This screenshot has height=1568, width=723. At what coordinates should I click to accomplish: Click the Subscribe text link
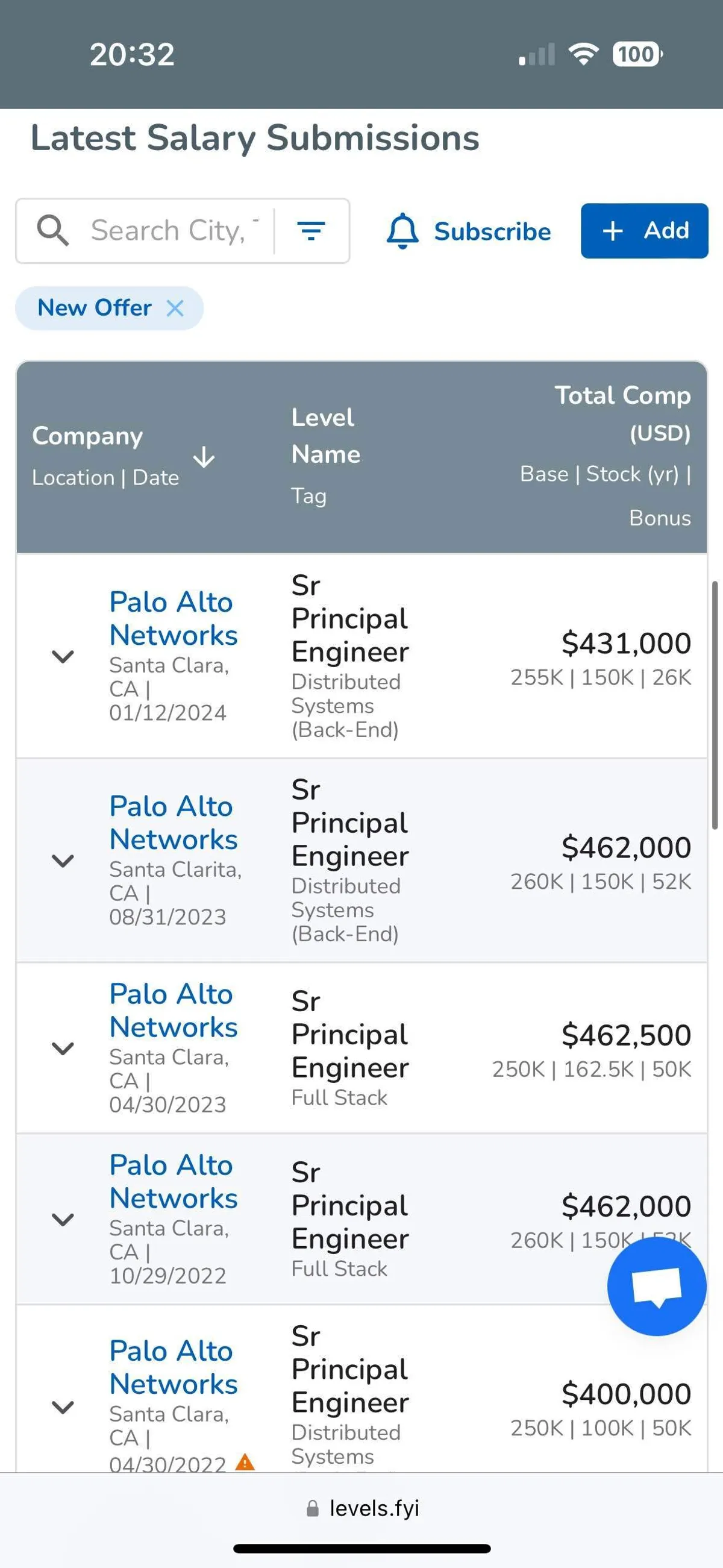(x=492, y=231)
